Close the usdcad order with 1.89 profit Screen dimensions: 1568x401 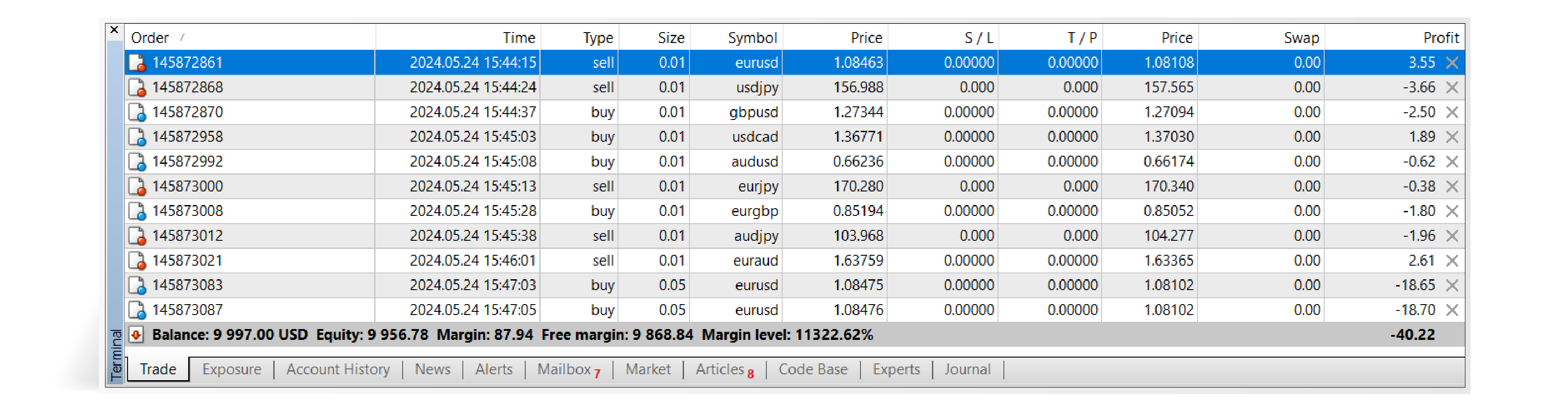point(1452,137)
